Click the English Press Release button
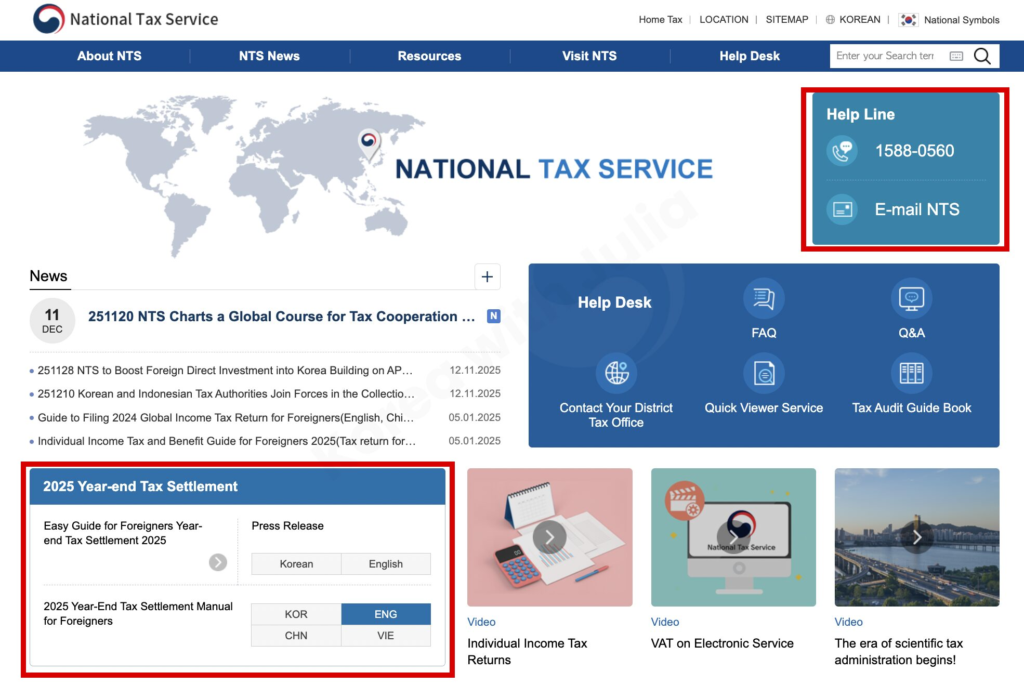The height and width of the screenshot is (685, 1024). [x=386, y=564]
